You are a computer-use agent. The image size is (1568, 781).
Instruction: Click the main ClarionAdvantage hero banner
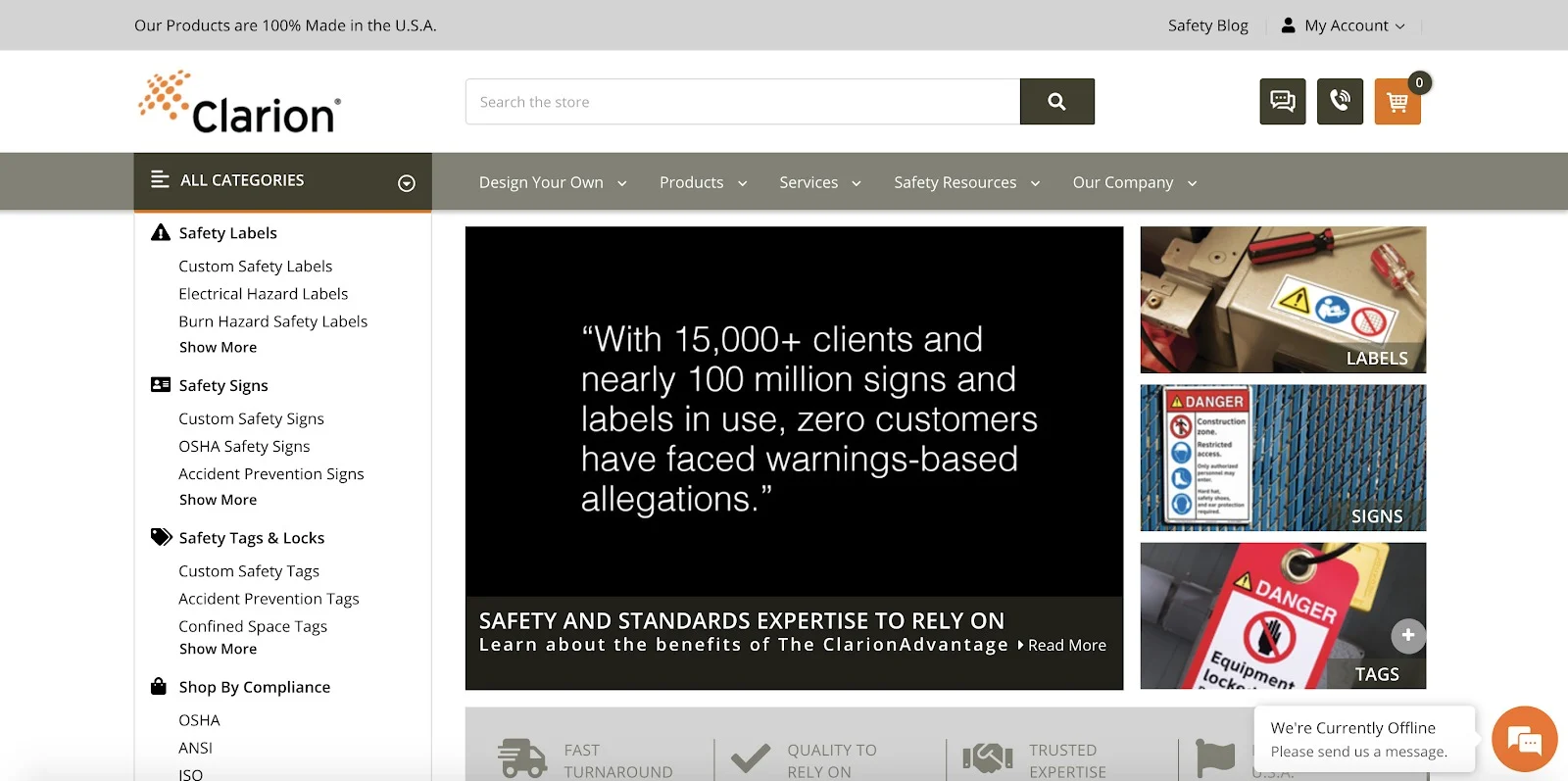794,458
